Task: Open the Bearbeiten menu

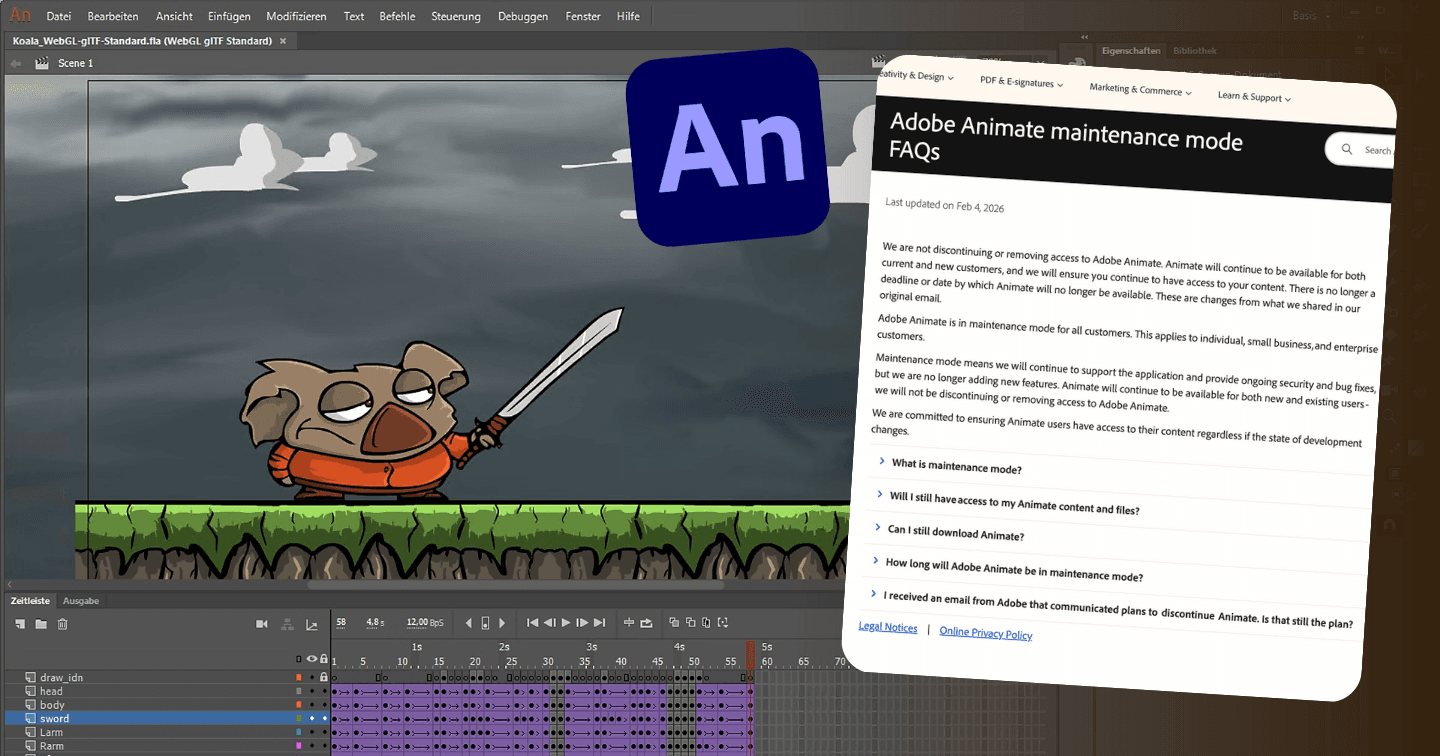Action: [x=113, y=16]
